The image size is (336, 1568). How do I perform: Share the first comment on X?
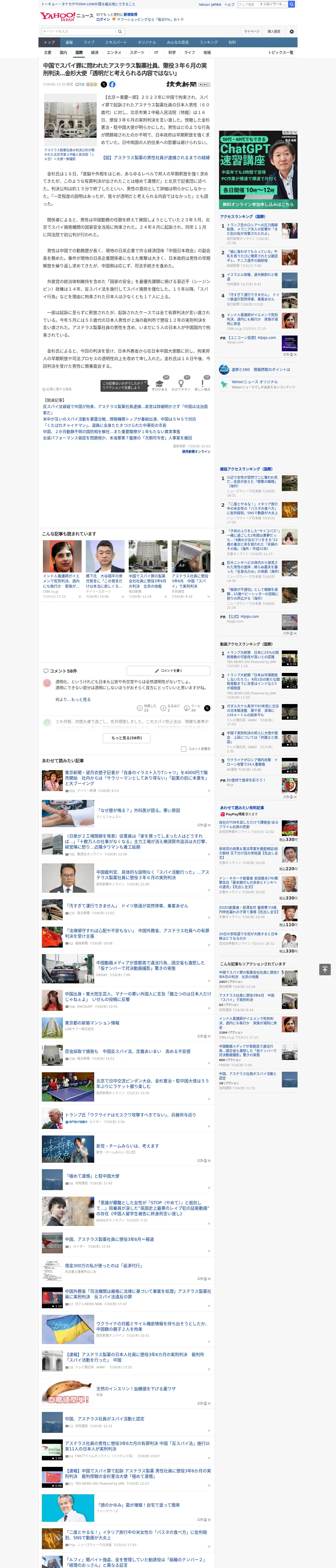[x=207, y=708]
